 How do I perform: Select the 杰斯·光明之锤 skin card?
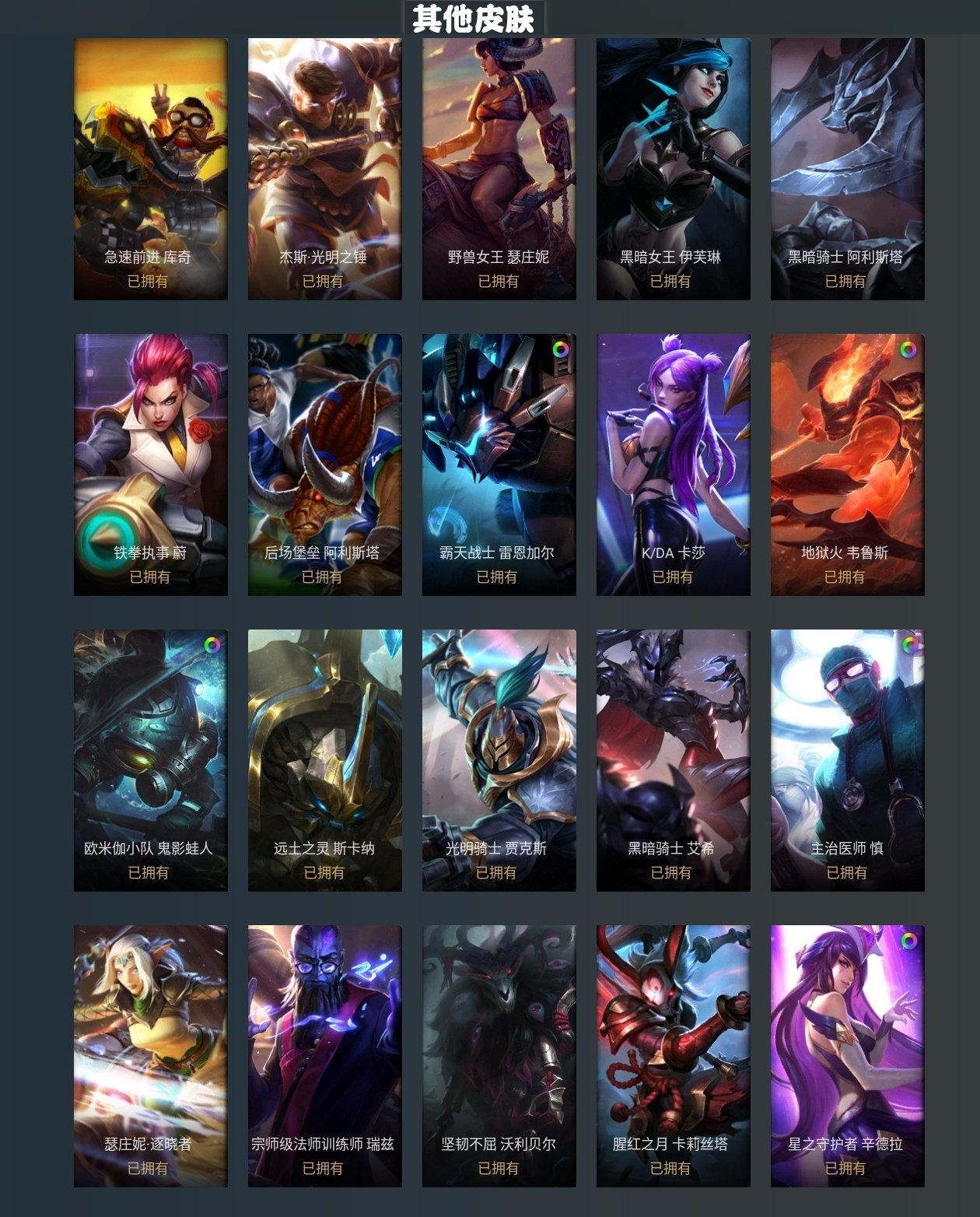pos(325,169)
